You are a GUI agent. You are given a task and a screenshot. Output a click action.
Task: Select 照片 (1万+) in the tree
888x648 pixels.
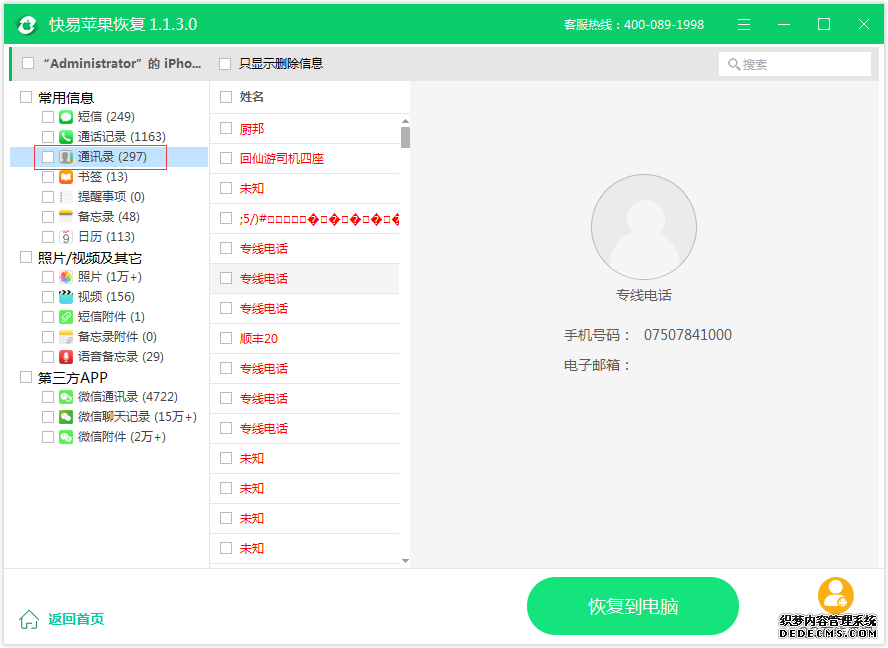click(x=110, y=277)
